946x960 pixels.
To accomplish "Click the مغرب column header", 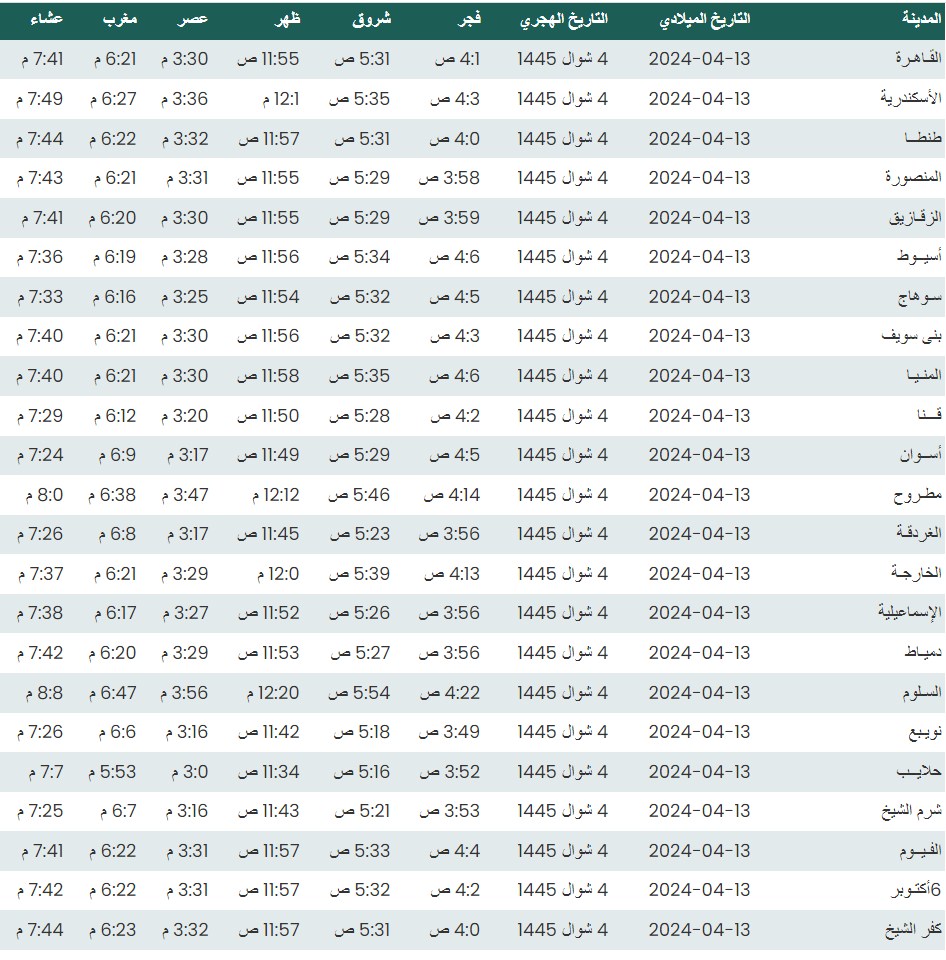I will click(121, 20).
